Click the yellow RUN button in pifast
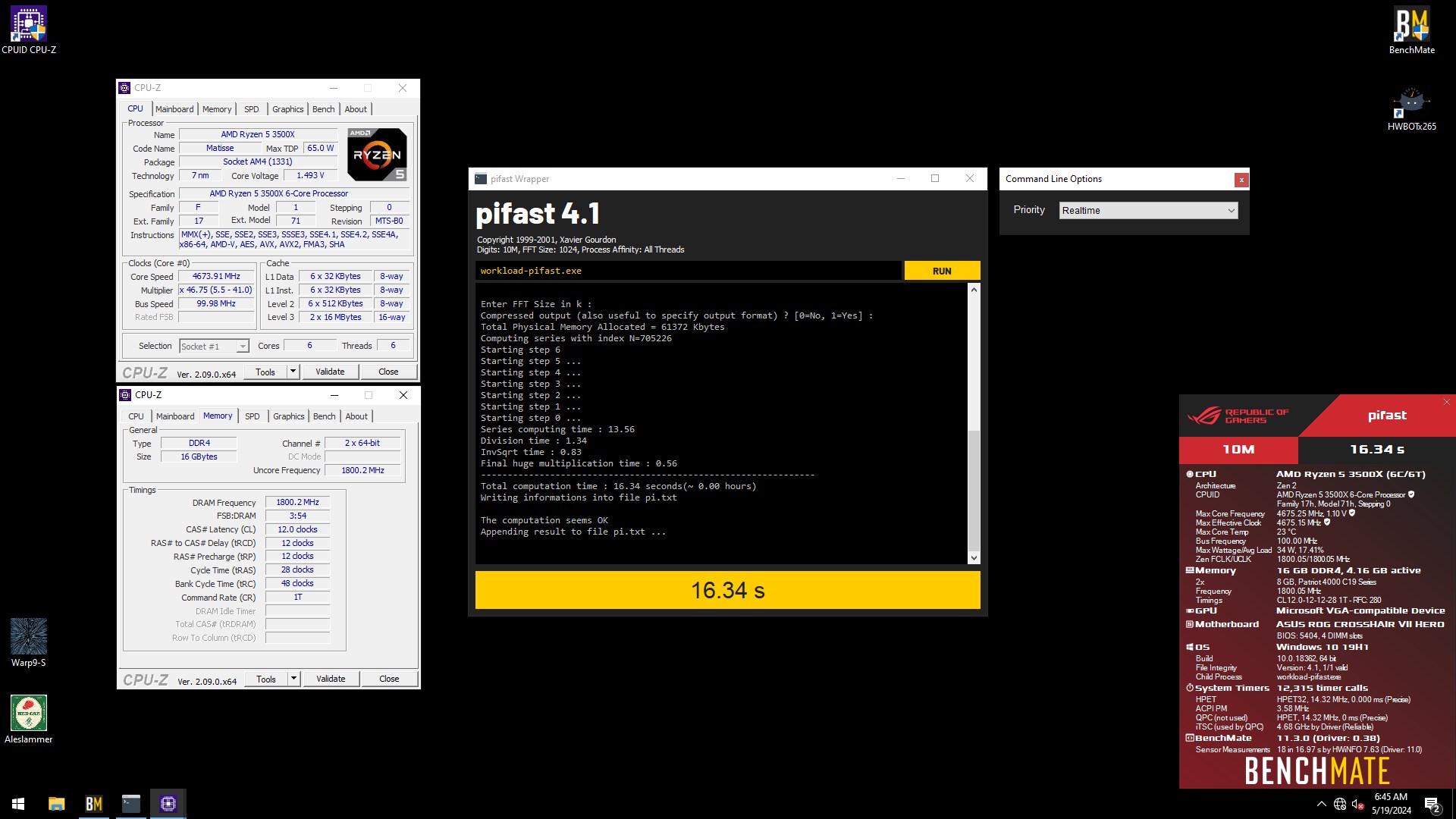The image size is (1456, 819). [x=942, y=271]
